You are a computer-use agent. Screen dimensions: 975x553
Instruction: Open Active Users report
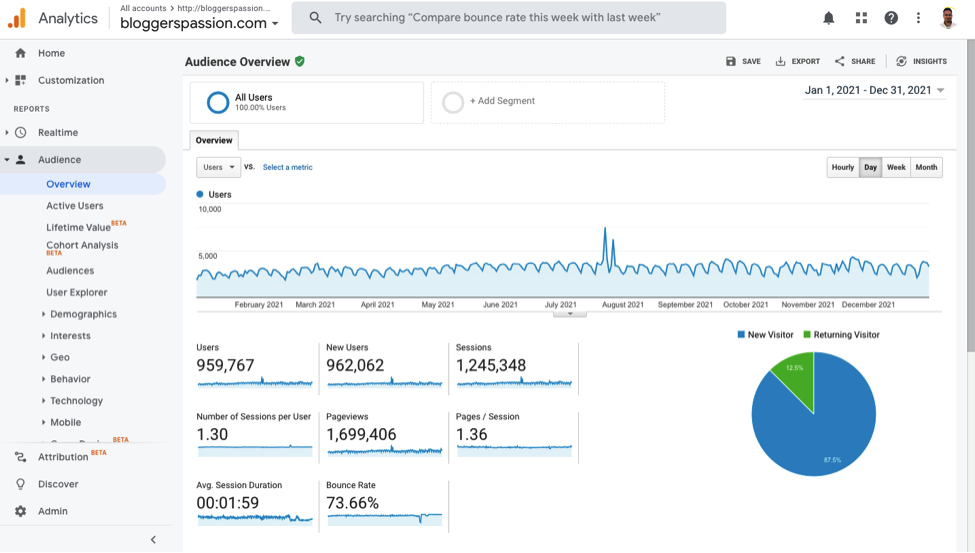click(x=75, y=206)
